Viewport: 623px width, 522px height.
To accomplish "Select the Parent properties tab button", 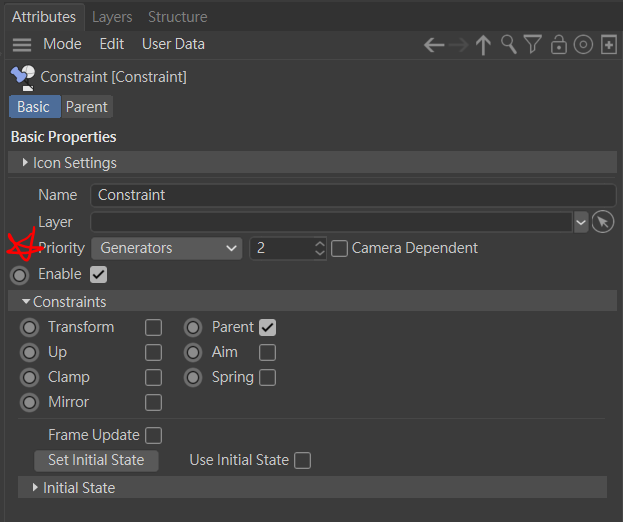I will 87,107.
